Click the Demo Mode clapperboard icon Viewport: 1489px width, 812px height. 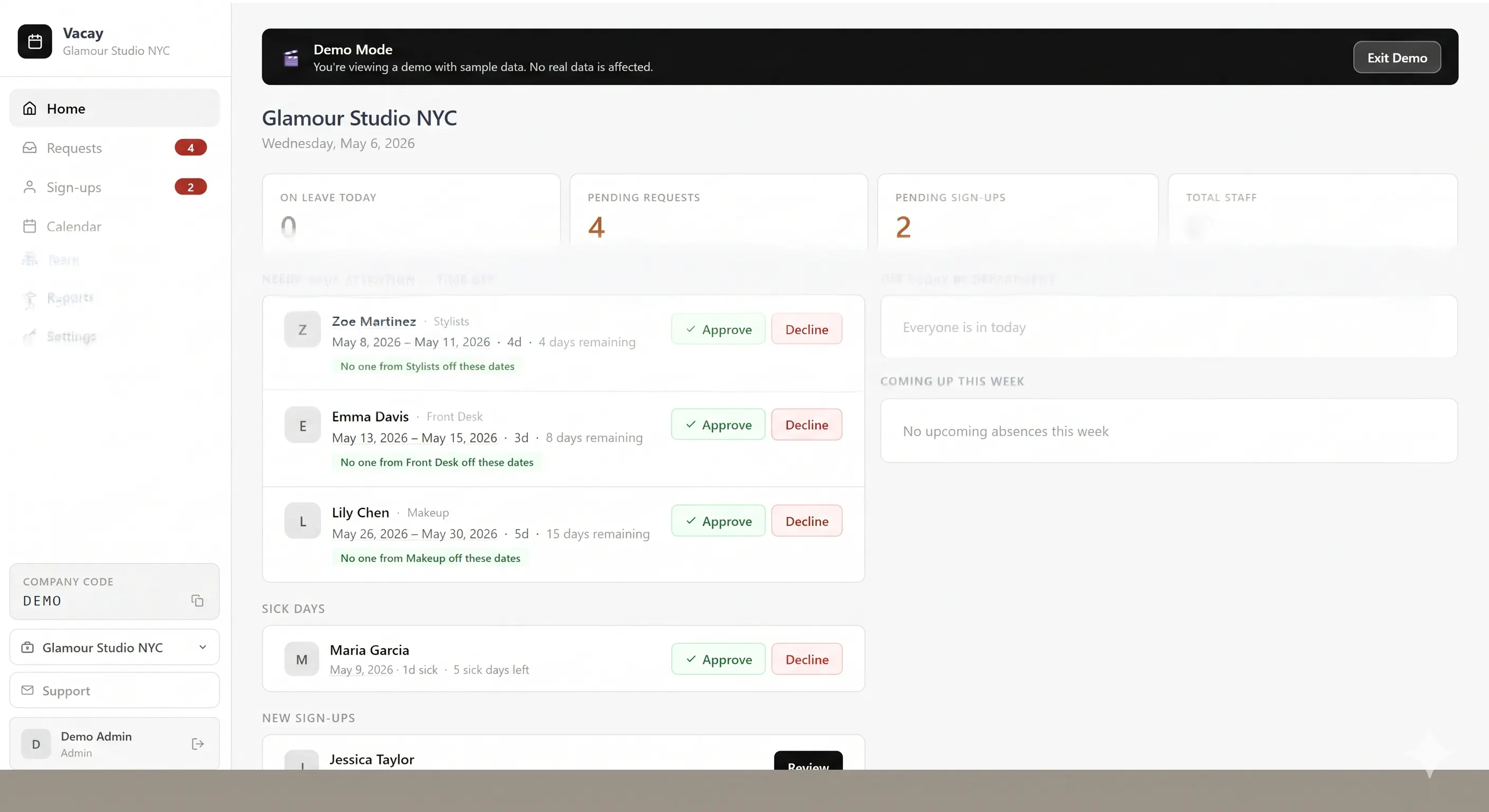point(291,58)
